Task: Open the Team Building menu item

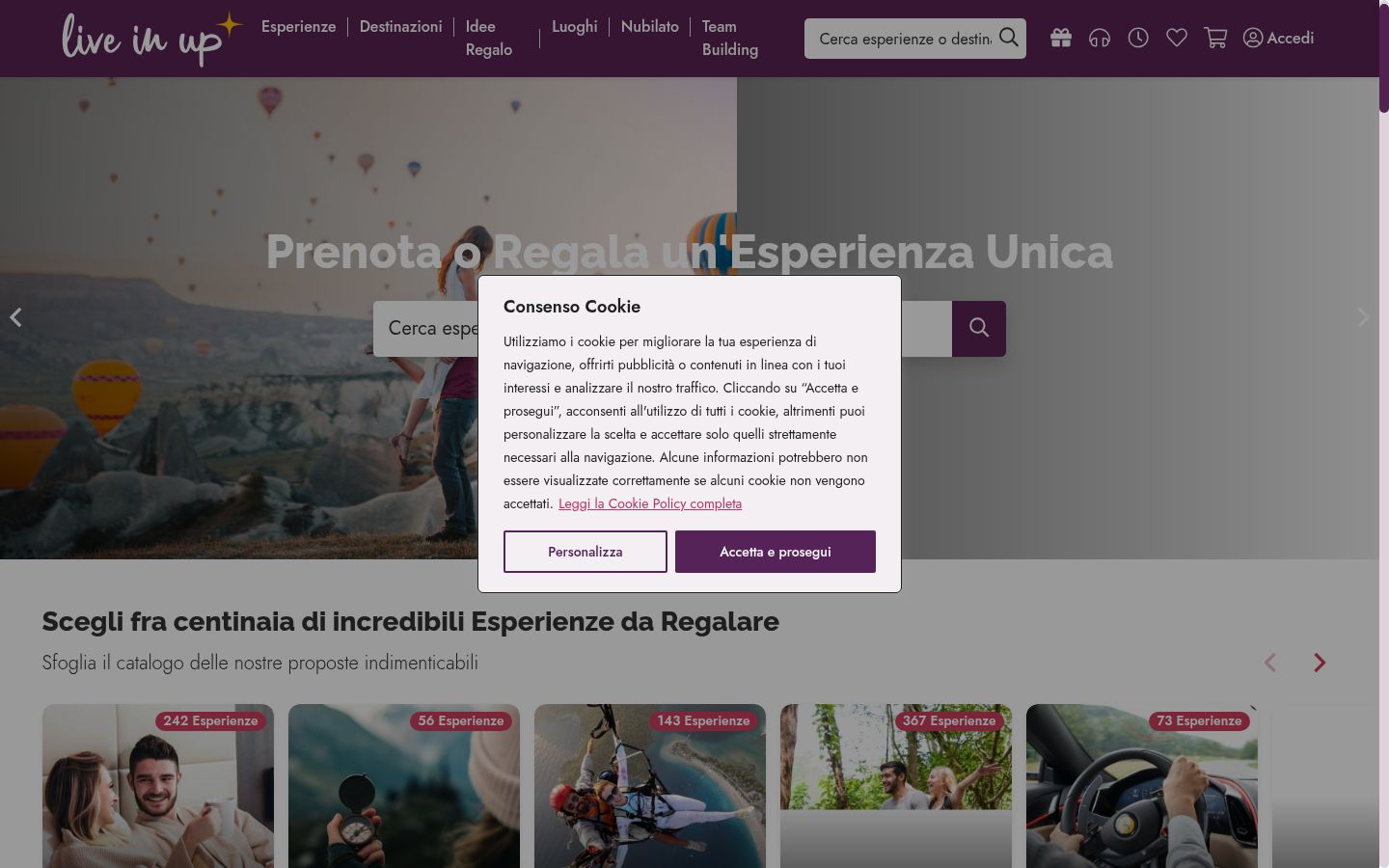Action: 730,39
